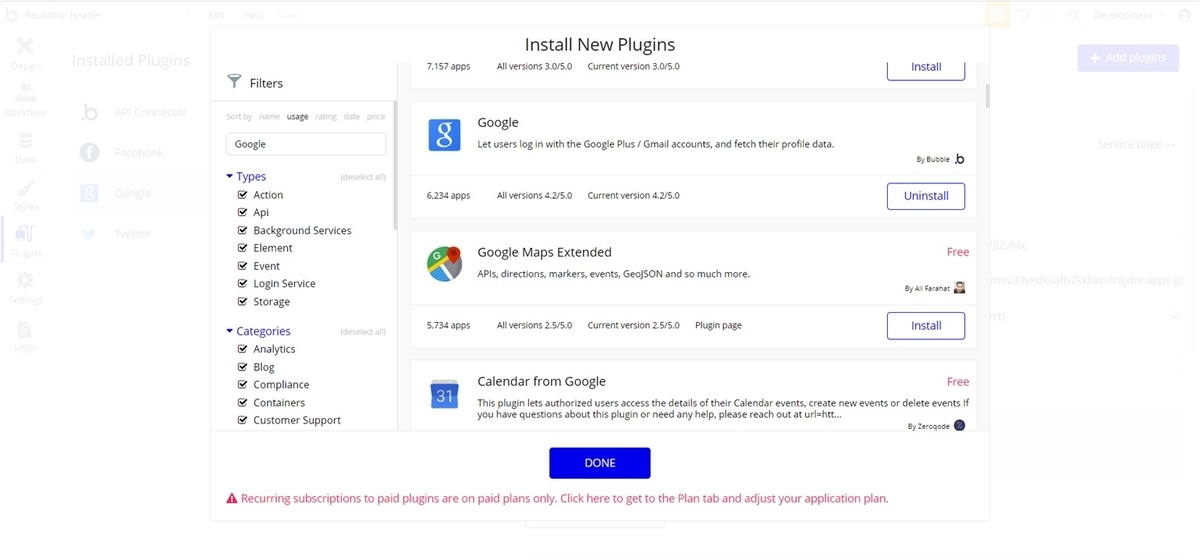This screenshot has height=560, width=1200.
Task: Open the Plugin page link for Google Maps Extended
Action: pos(718,325)
